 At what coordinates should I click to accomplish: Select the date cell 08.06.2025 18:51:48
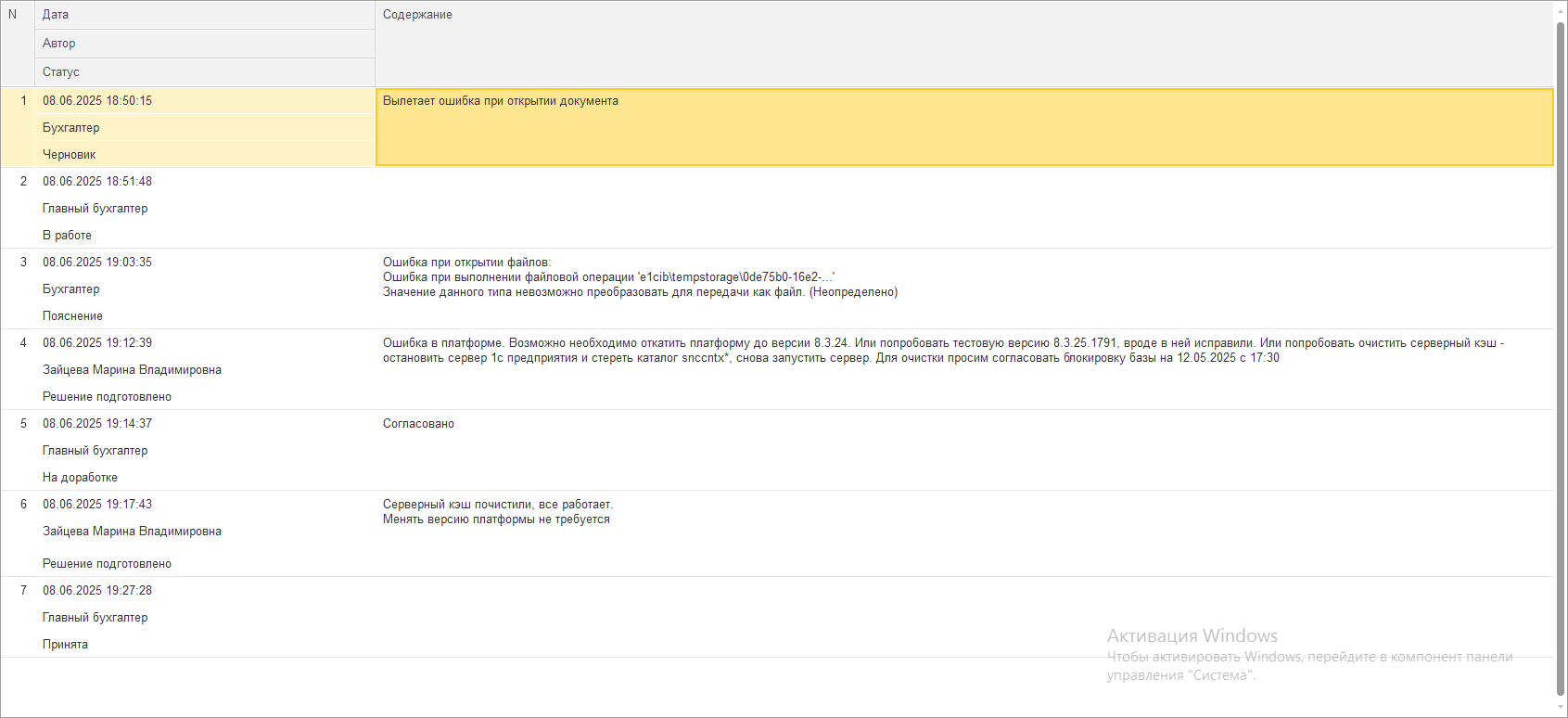coord(97,182)
